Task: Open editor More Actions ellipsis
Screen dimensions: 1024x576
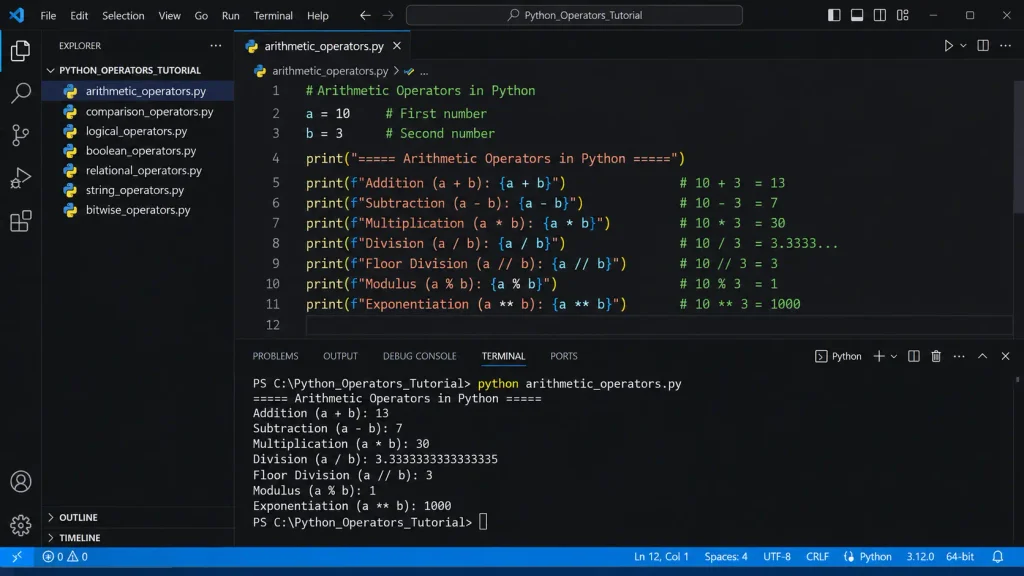Action: (1005, 46)
